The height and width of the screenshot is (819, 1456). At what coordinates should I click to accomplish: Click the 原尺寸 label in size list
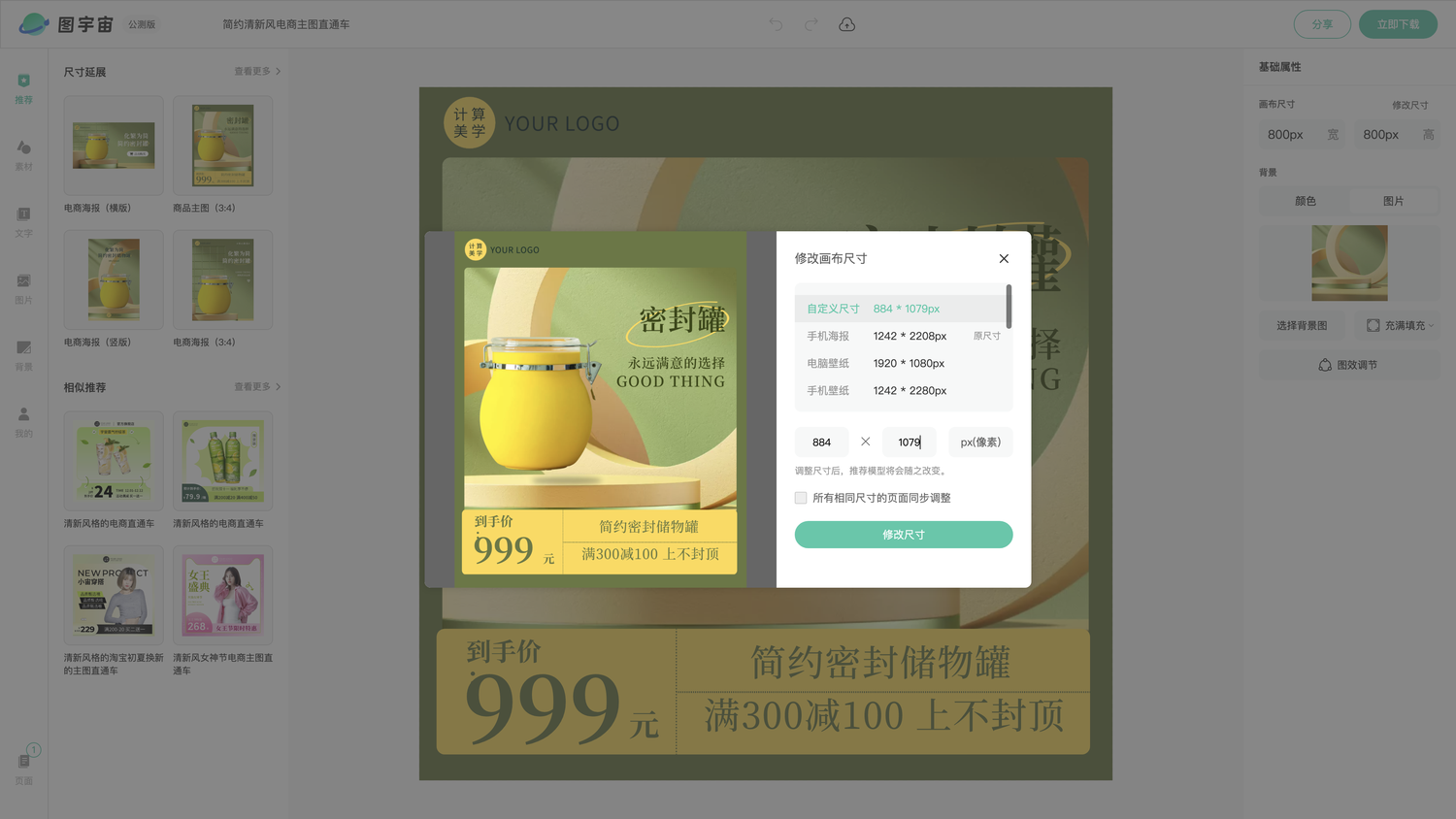(986, 336)
